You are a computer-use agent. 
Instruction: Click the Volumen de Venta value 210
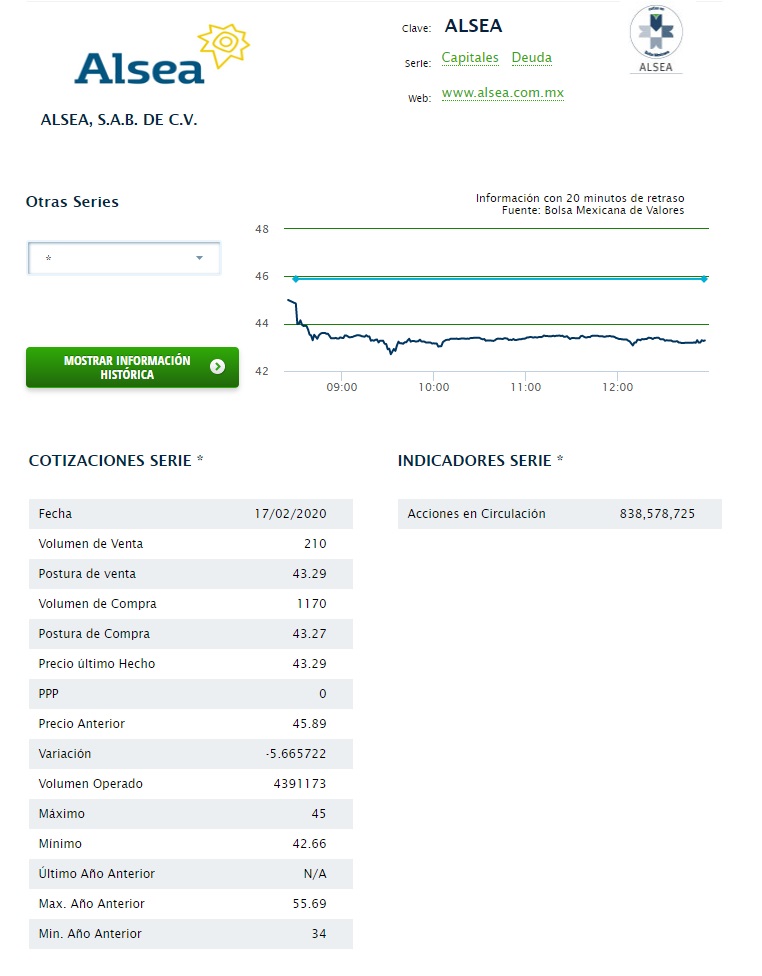(x=315, y=543)
